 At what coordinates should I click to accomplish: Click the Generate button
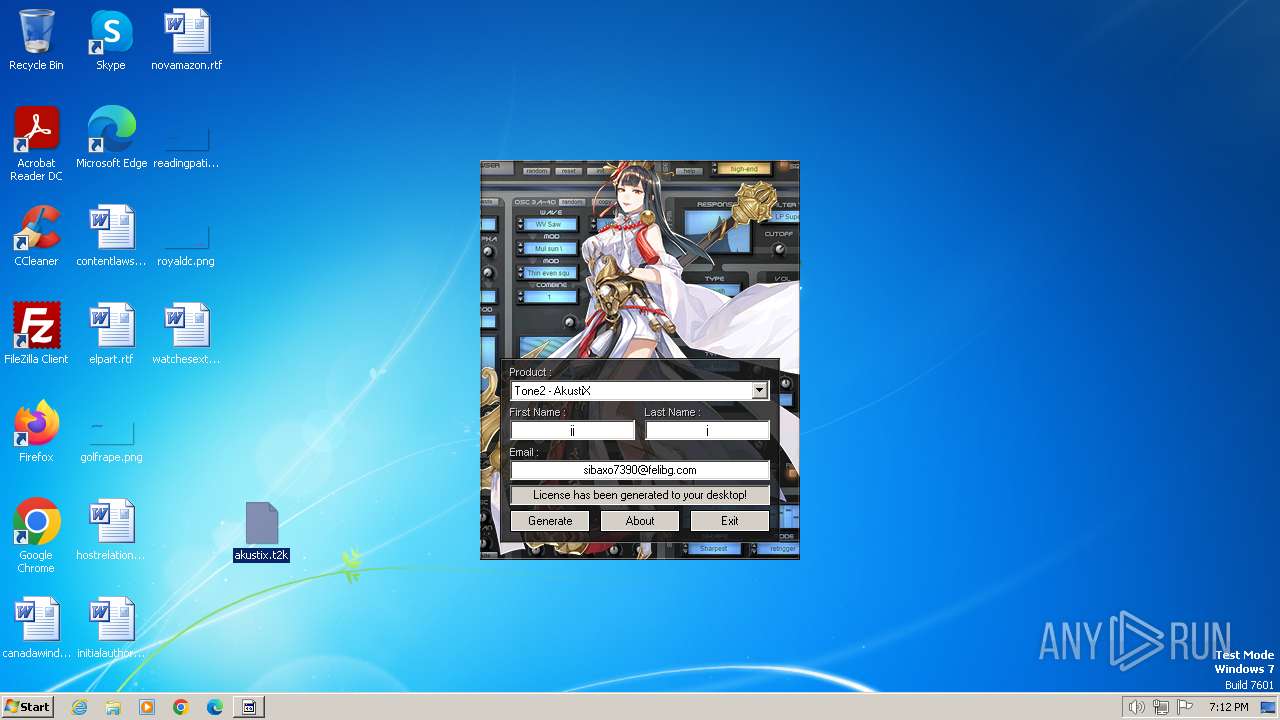(550, 521)
